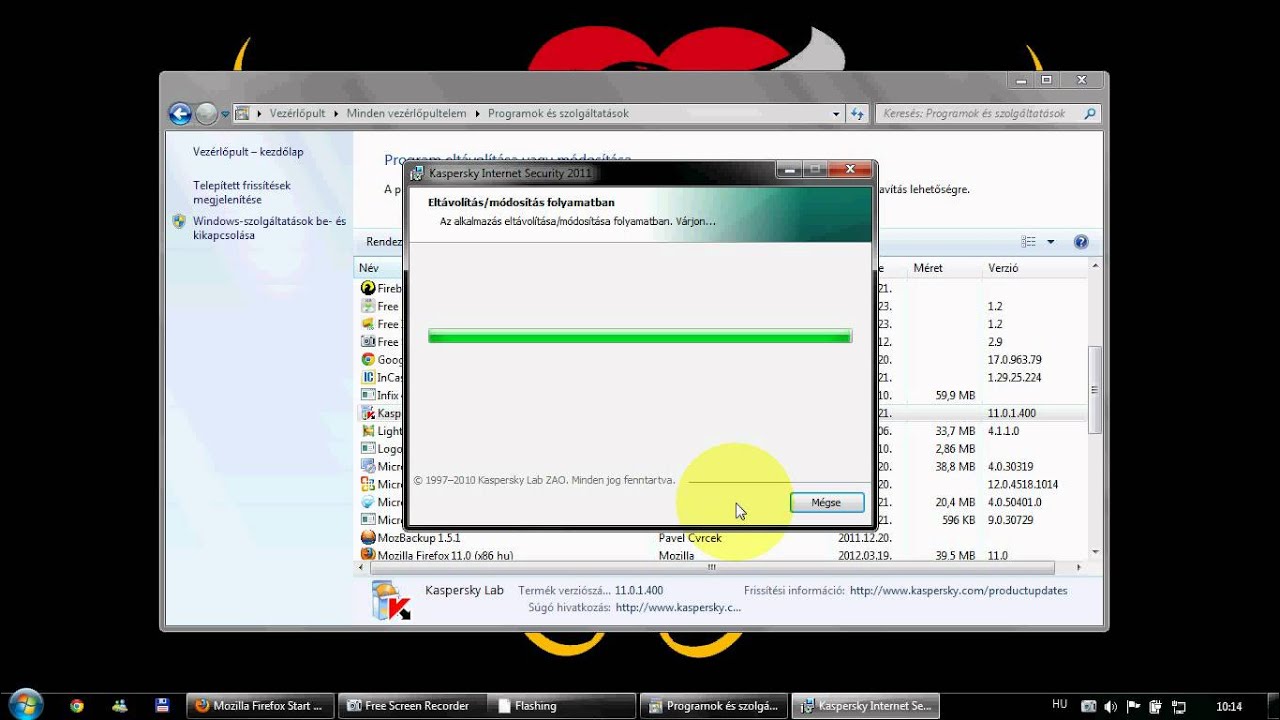Click the Control Panel icon in address bar

[x=242, y=114]
